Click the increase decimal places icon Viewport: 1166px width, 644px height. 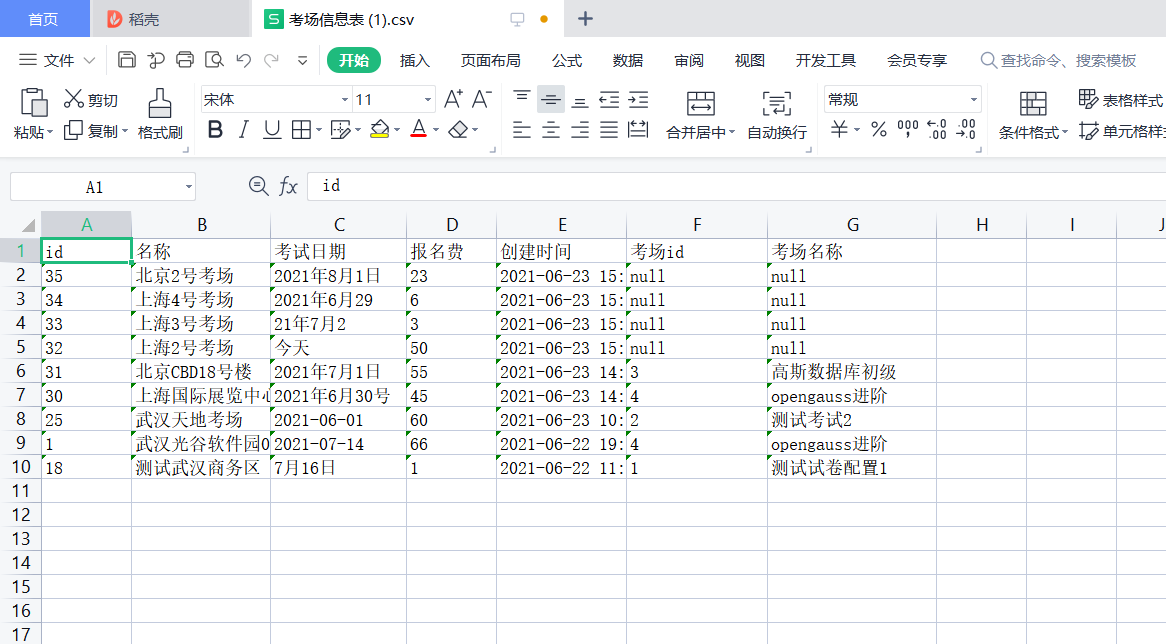click(937, 129)
